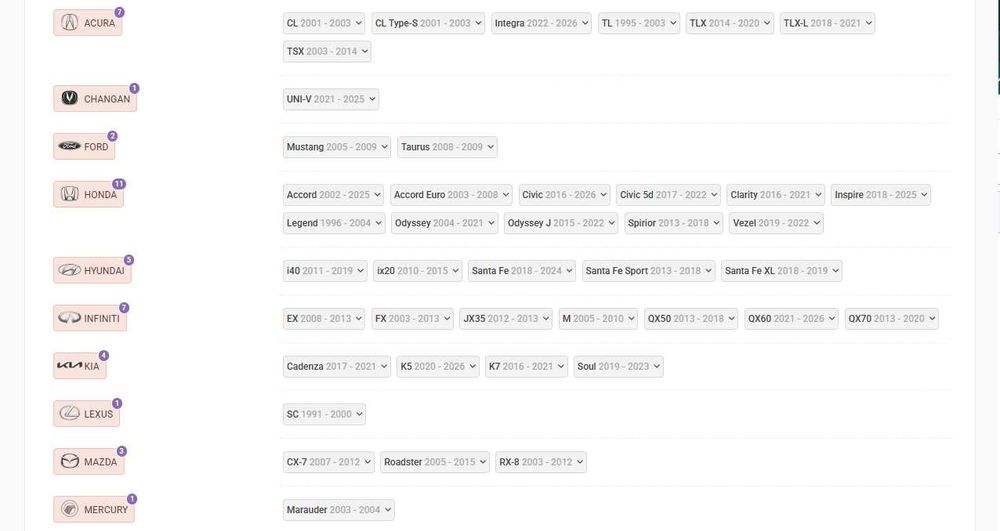Click the MAZDA brand name label
The width and height of the screenshot is (1000, 531).
tap(101, 462)
